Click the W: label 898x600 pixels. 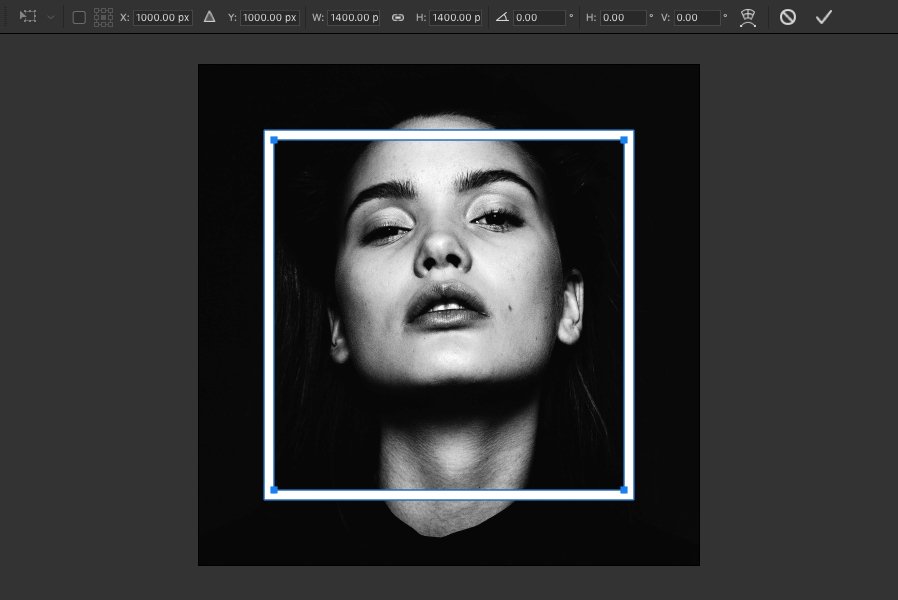coord(318,18)
